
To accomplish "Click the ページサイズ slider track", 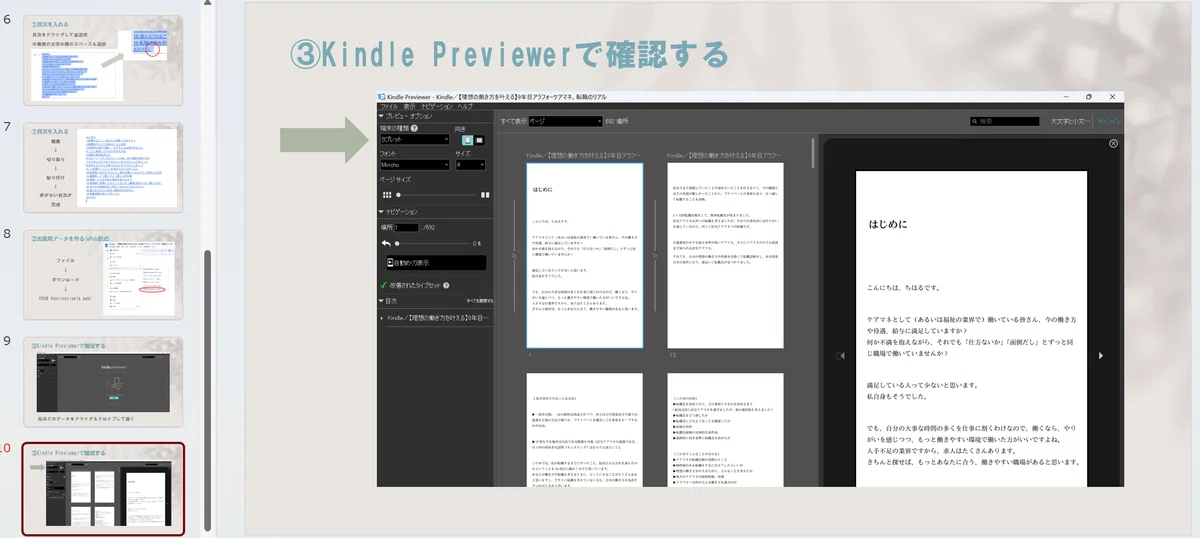I will (x=436, y=194).
